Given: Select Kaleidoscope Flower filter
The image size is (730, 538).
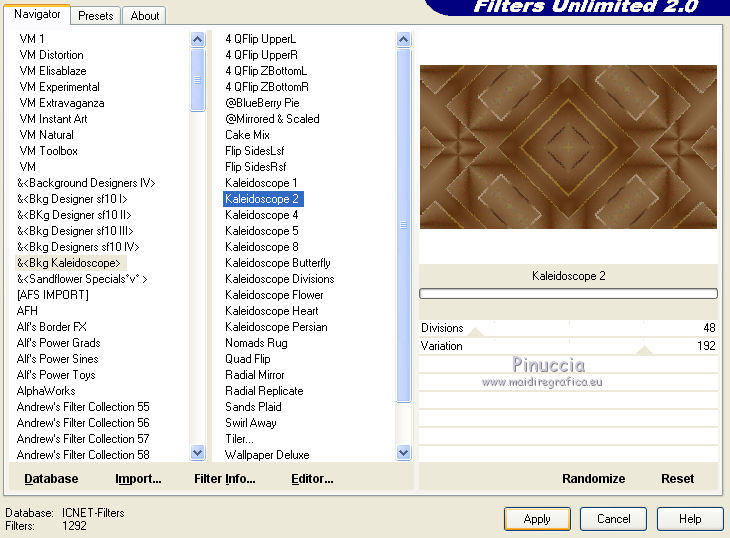Looking at the screenshot, I should coord(274,295).
